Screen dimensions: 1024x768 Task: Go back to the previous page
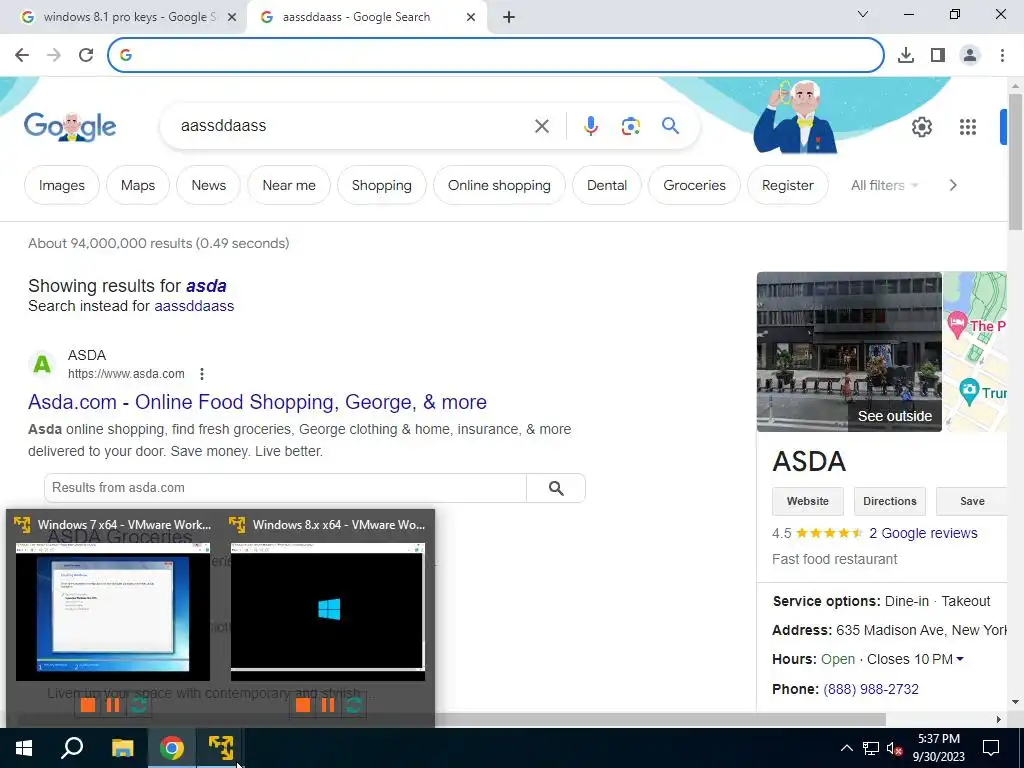coord(22,55)
